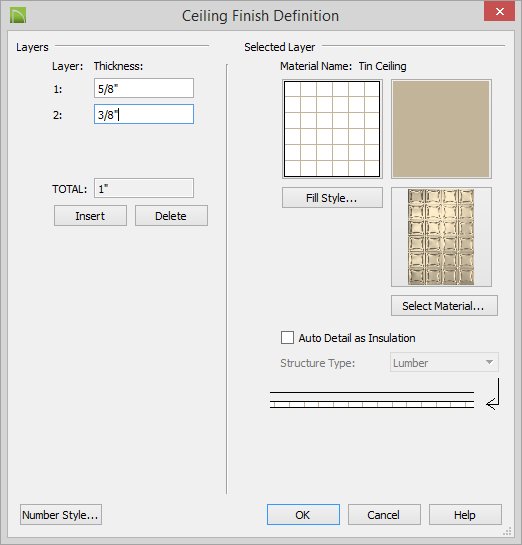This screenshot has width=522, height=545.
Task: Open the Fill Style dialog
Action: point(332,198)
